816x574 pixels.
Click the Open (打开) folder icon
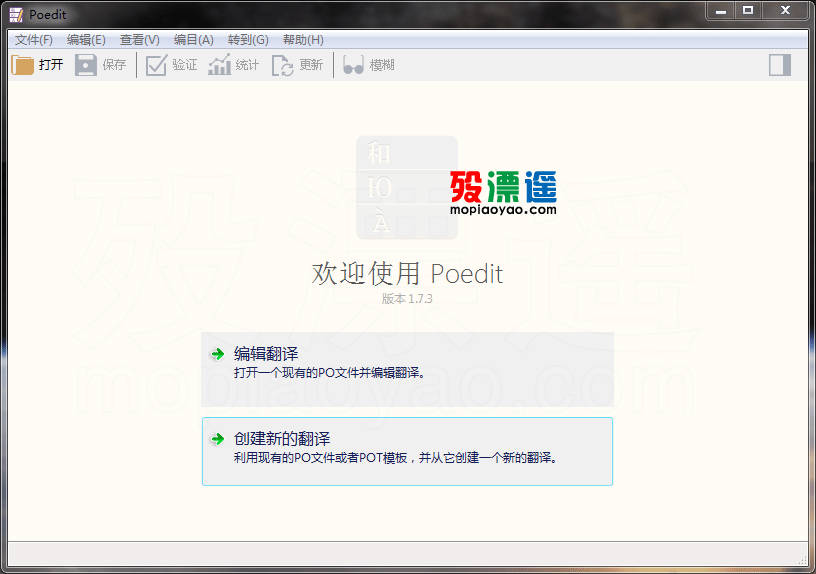click(22, 65)
